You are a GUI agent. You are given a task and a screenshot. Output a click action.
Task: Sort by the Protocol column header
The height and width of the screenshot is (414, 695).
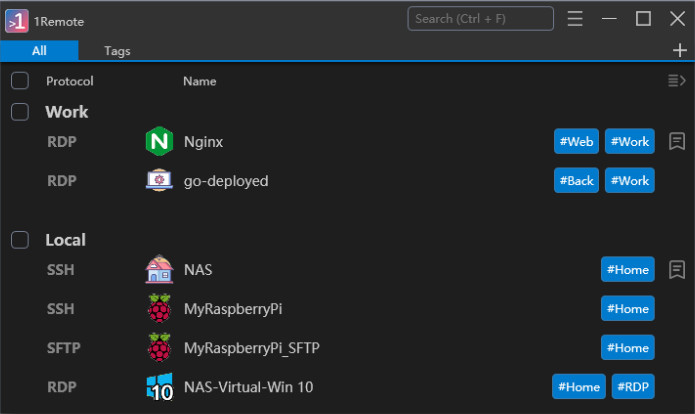click(70, 81)
